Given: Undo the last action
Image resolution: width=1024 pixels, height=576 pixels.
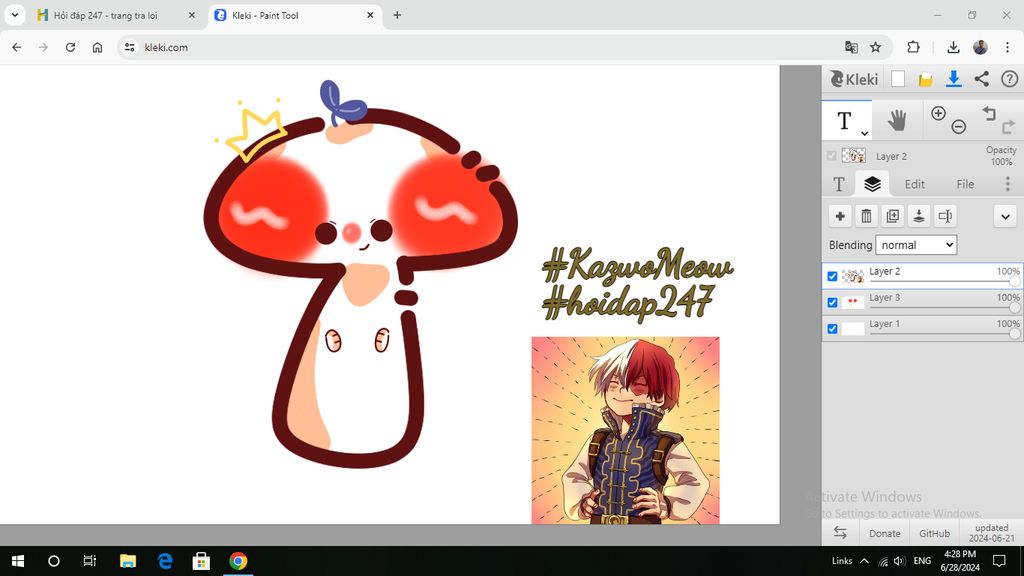Looking at the screenshot, I should 989,114.
